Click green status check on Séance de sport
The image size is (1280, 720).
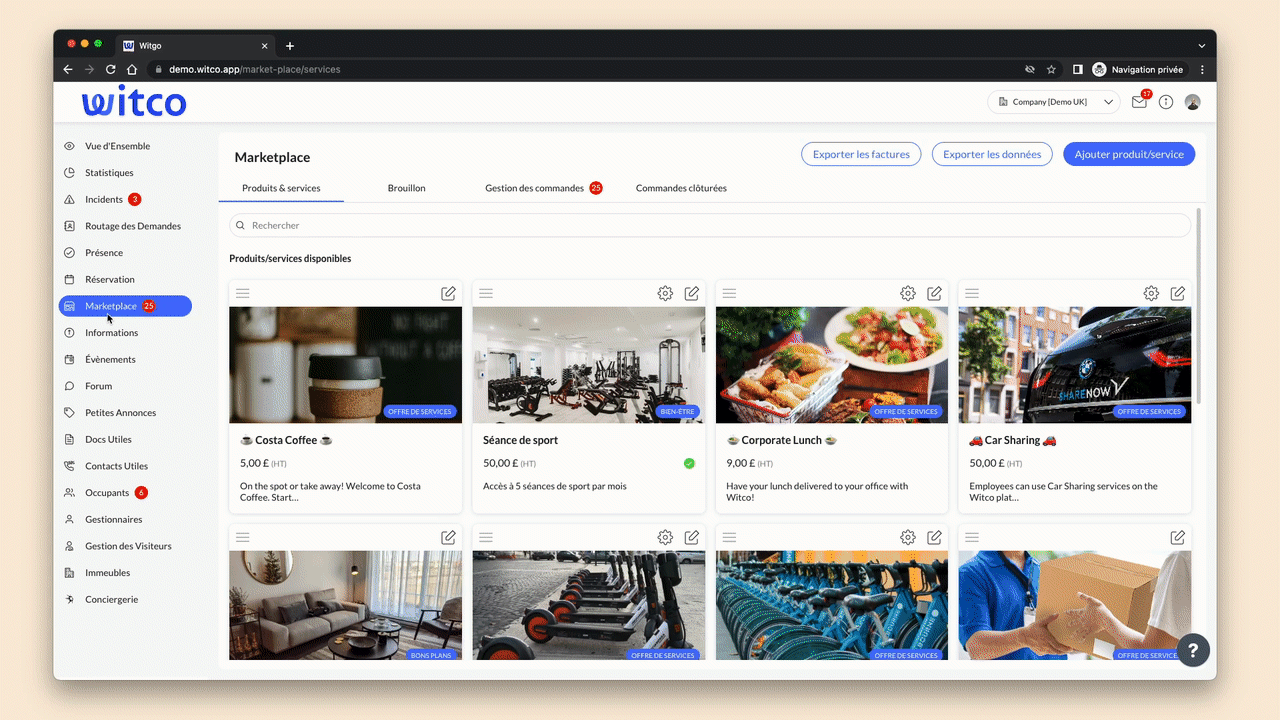[x=689, y=463]
